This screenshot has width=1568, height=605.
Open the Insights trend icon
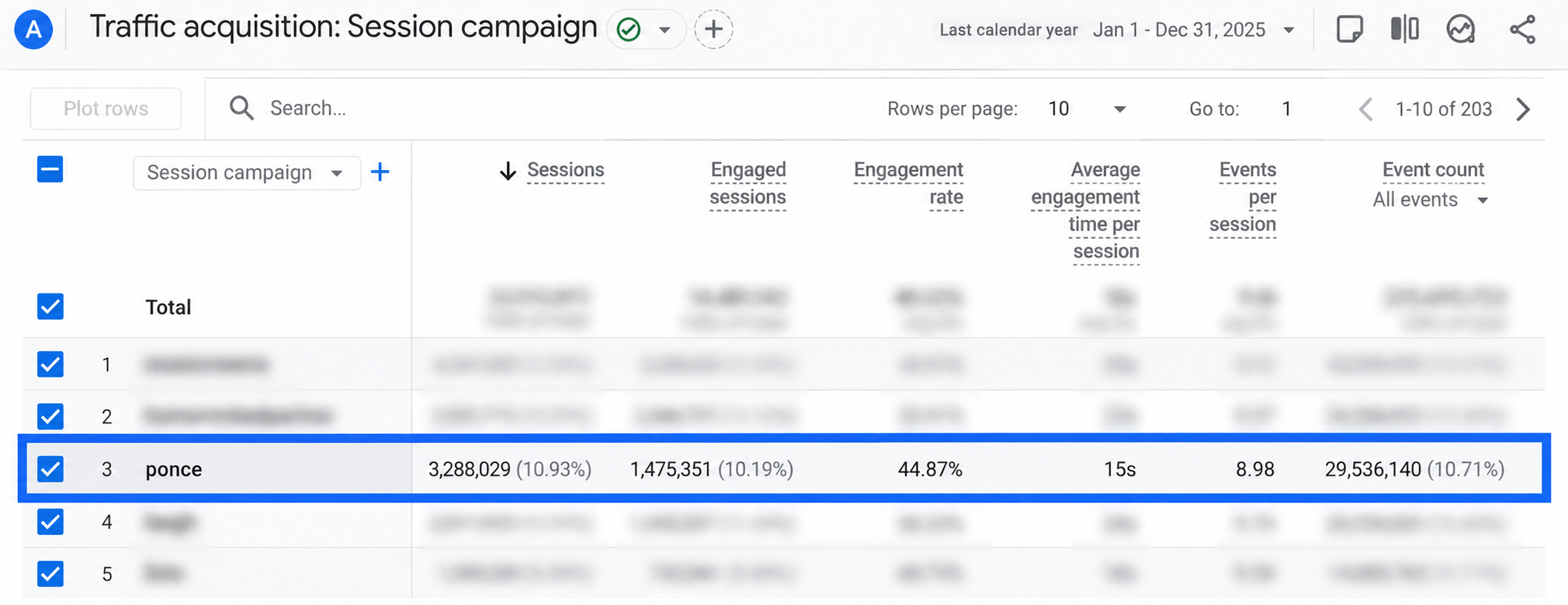pos(1461,30)
